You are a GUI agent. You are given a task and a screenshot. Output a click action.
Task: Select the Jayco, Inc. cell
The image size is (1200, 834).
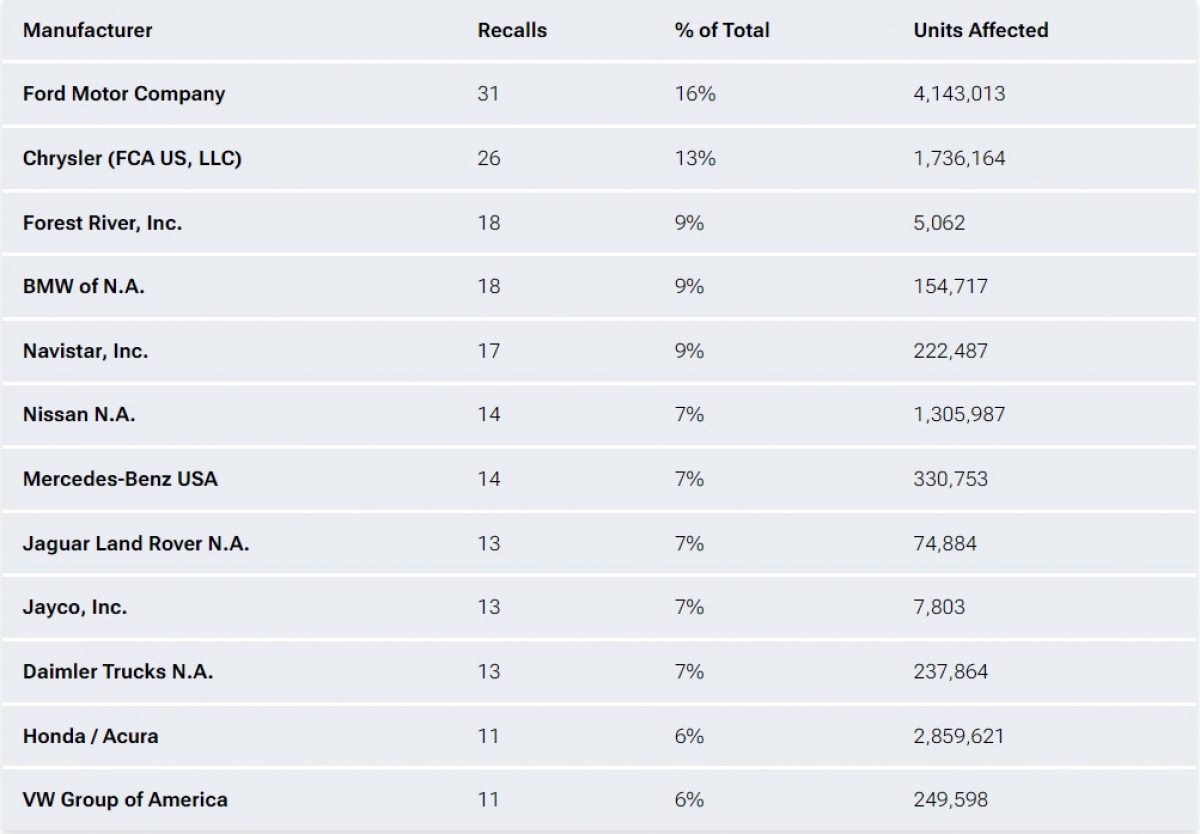click(x=75, y=607)
